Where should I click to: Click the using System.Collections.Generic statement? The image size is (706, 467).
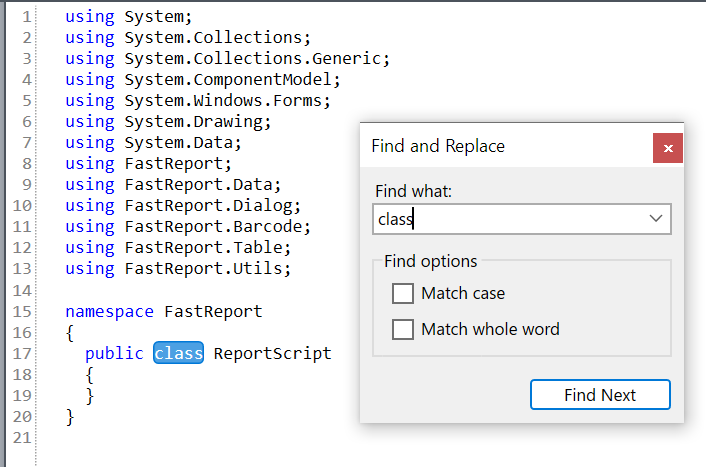pyautogui.click(x=227, y=58)
